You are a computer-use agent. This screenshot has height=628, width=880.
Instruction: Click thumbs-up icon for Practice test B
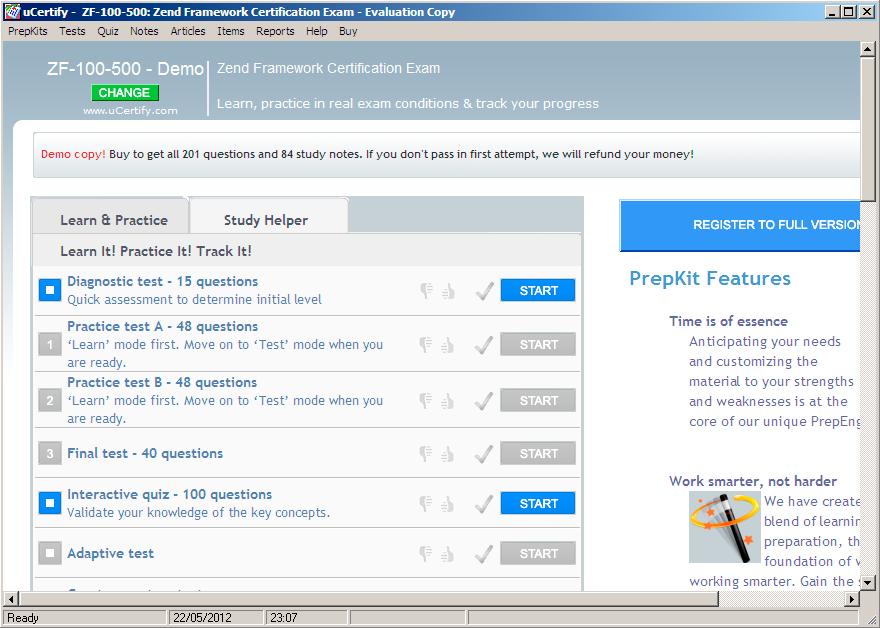click(447, 401)
